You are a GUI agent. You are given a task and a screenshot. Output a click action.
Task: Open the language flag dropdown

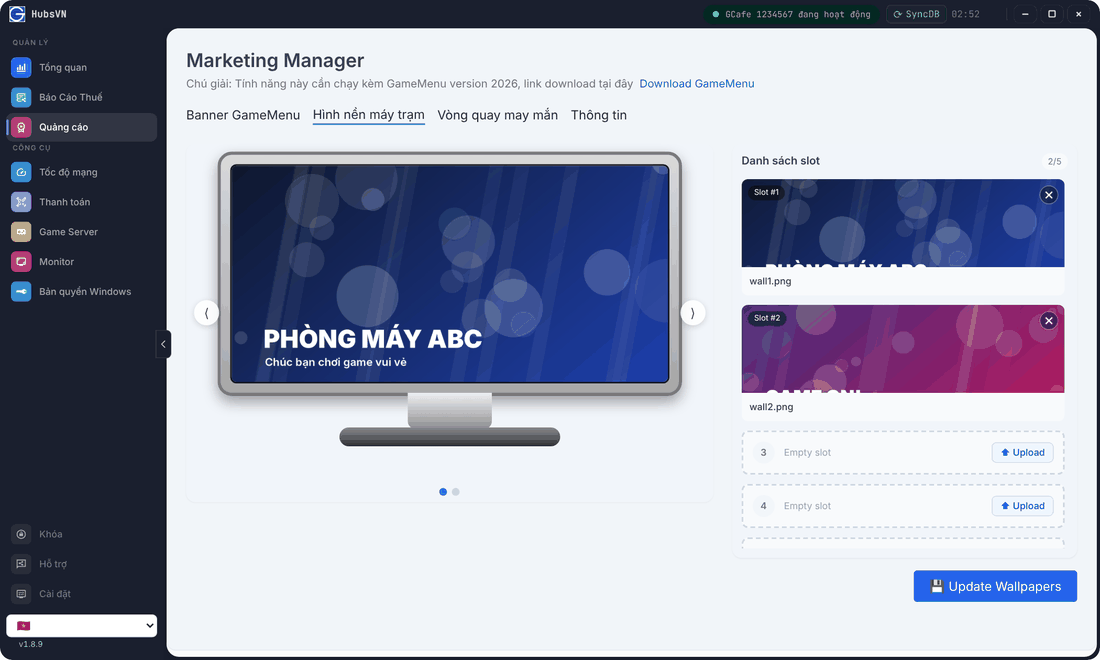click(x=81, y=626)
